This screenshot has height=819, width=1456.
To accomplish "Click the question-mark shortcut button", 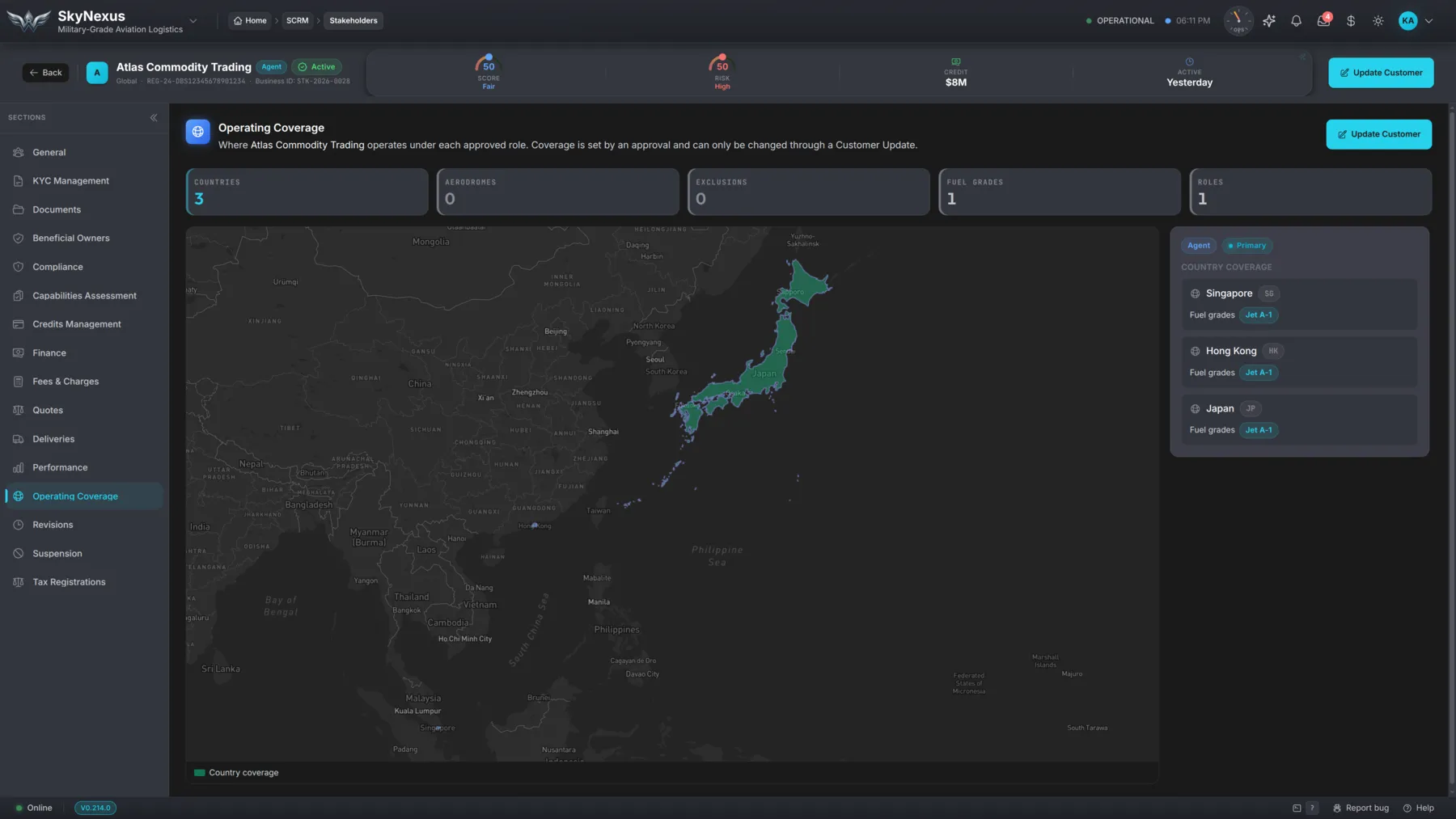I will coord(1312,808).
